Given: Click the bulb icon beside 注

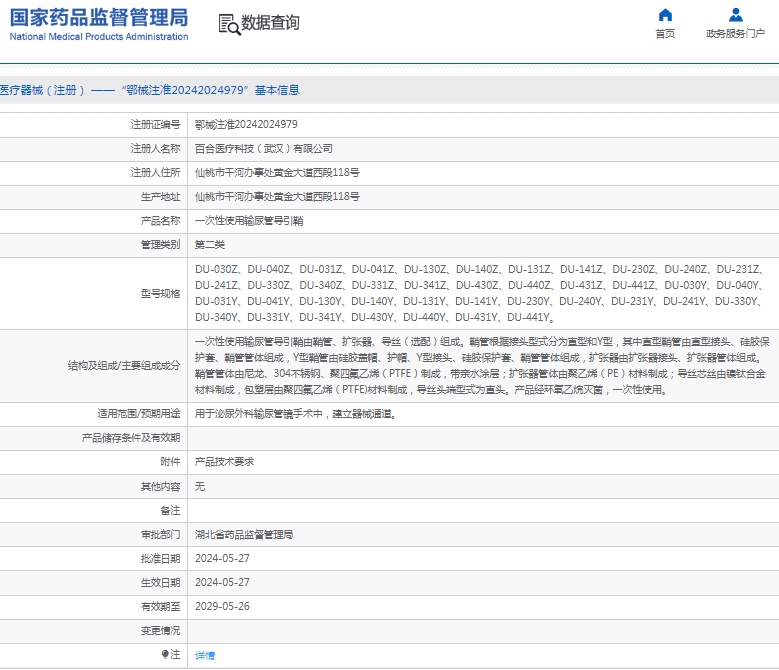Looking at the screenshot, I should pyautogui.click(x=165, y=654).
